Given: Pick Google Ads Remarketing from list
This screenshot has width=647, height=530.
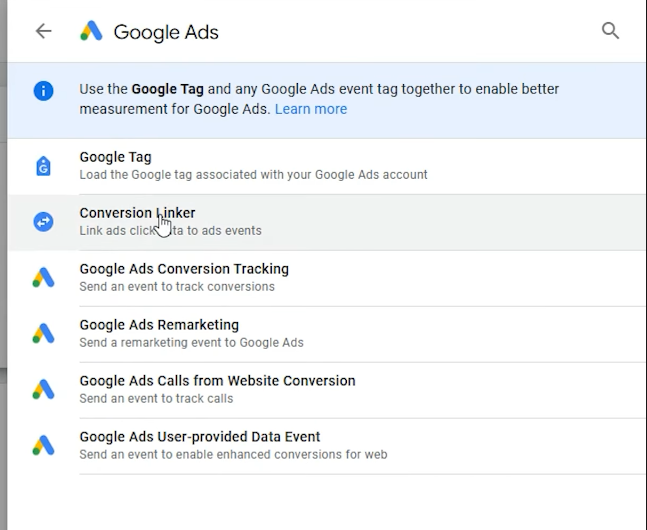Looking at the screenshot, I should click(327, 334).
